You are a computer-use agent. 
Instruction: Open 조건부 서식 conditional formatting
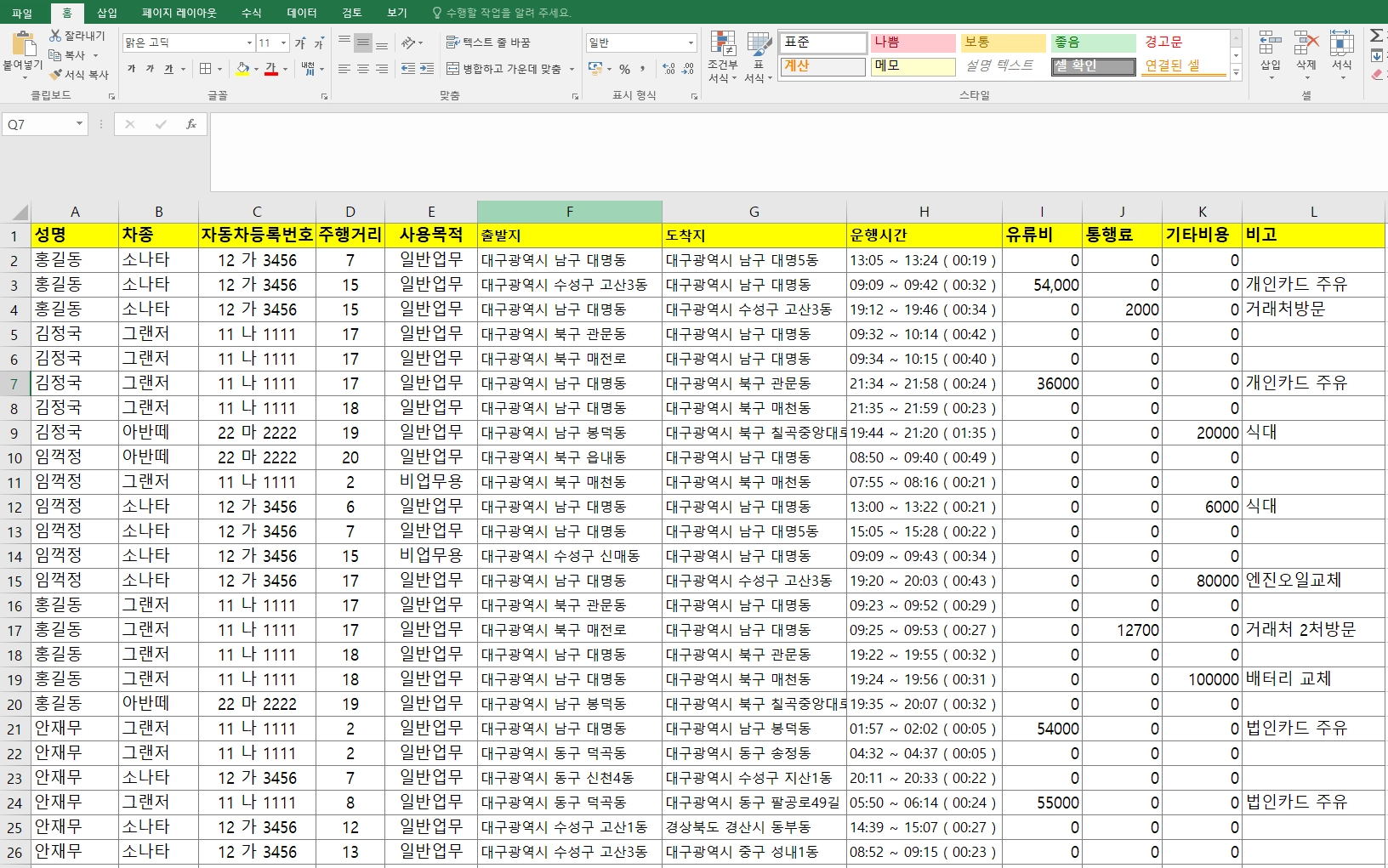(723, 57)
